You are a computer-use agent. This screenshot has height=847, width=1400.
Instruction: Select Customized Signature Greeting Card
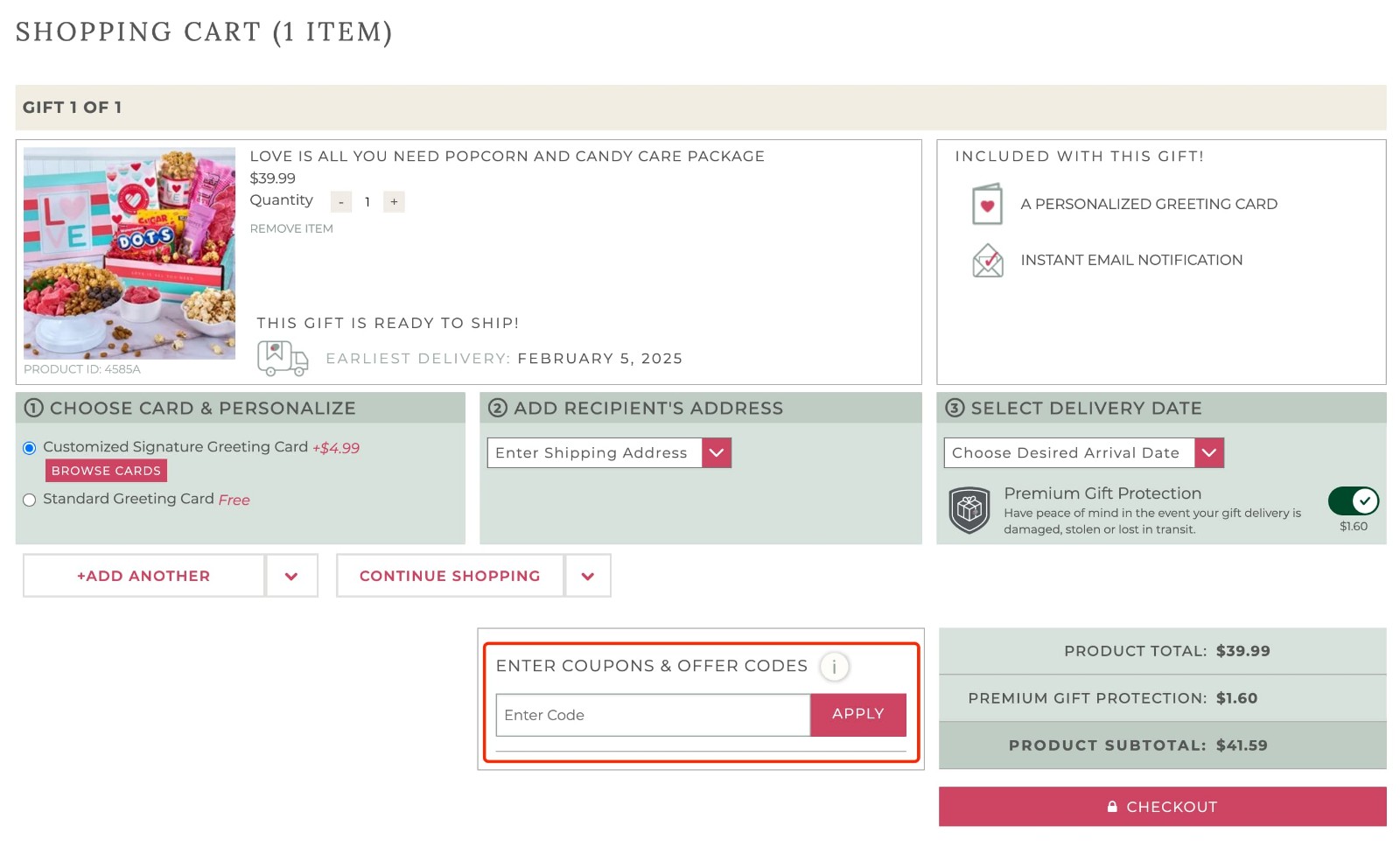29,447
